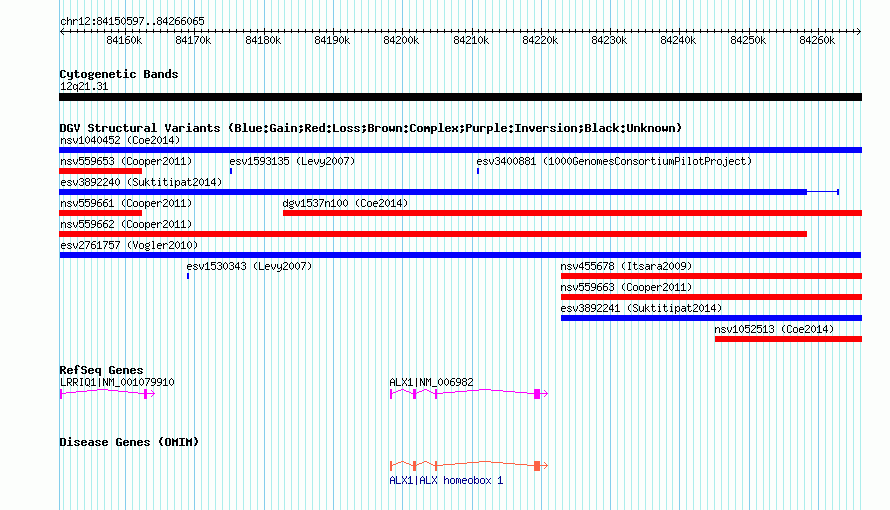
Task: Open the DGV Structural Variants track header
Action: point(371,128)
